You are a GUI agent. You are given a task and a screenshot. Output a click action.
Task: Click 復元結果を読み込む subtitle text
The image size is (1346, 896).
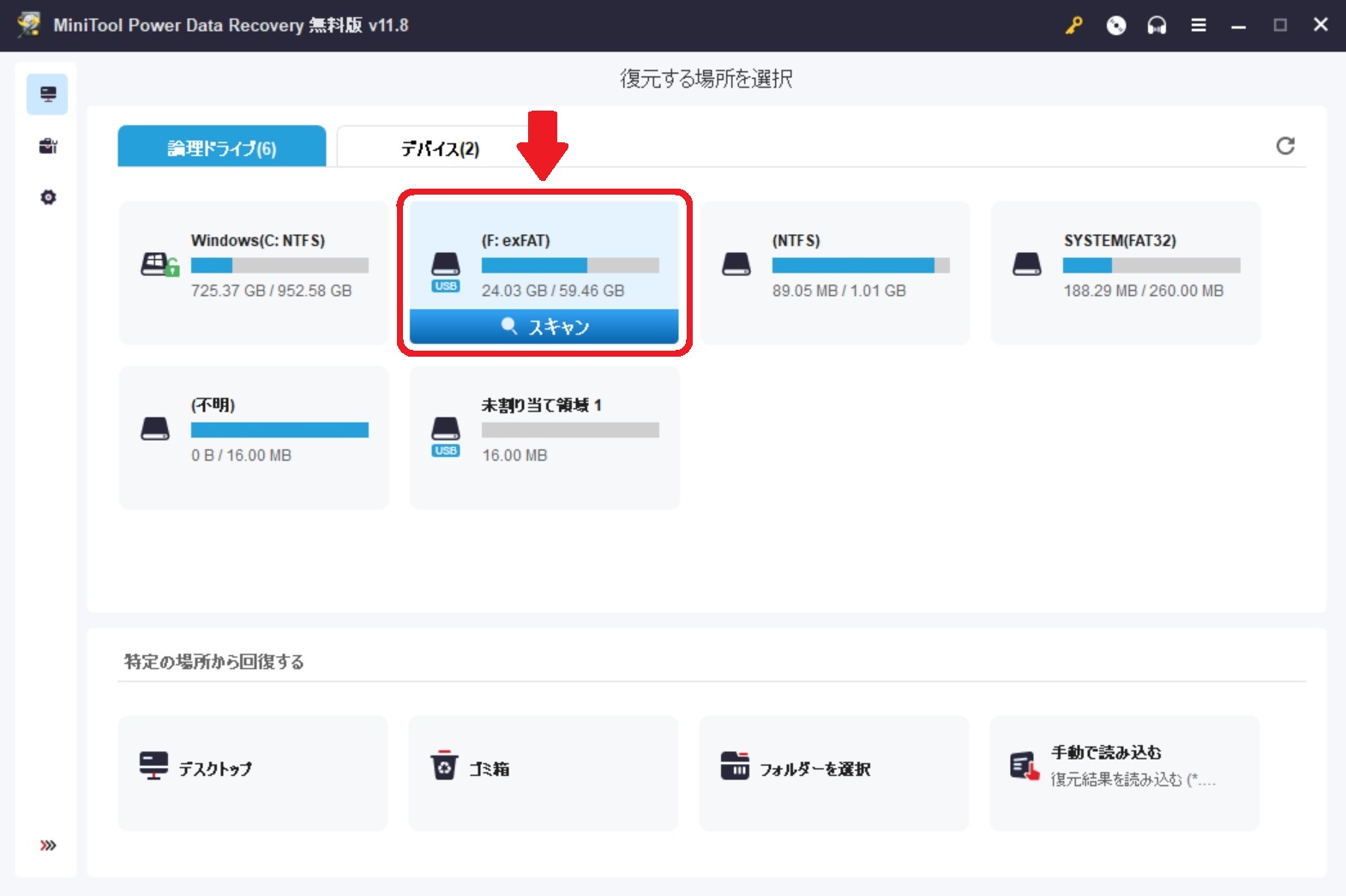1132,779
